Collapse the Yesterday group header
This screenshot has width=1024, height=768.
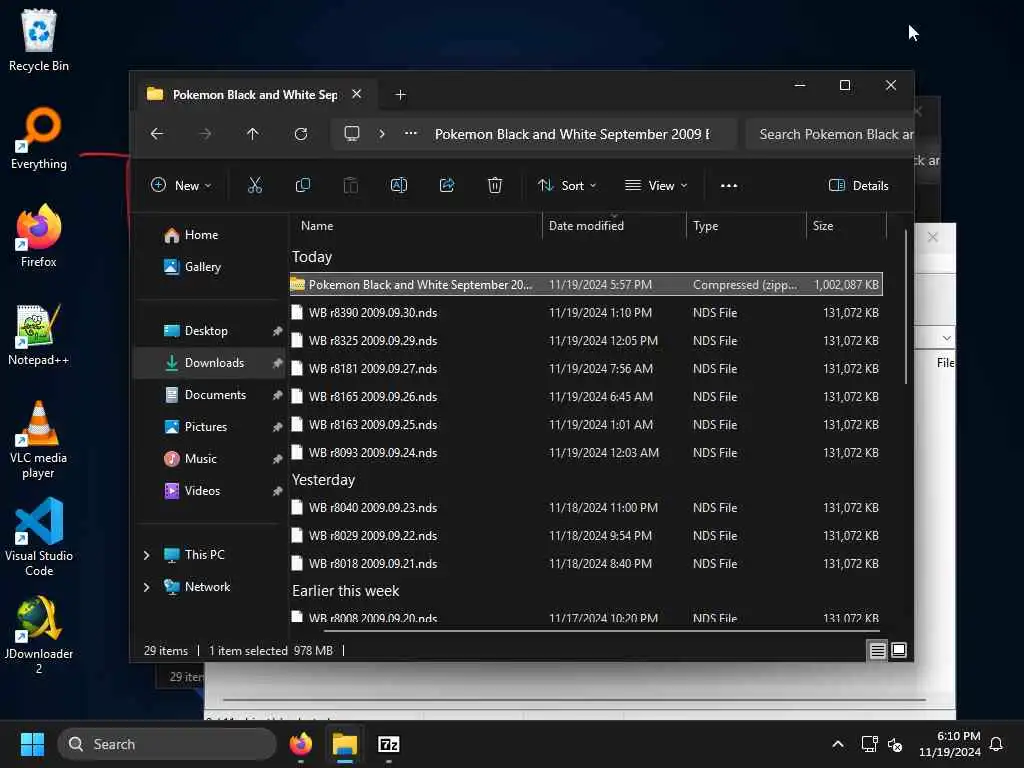coord(323,480)
